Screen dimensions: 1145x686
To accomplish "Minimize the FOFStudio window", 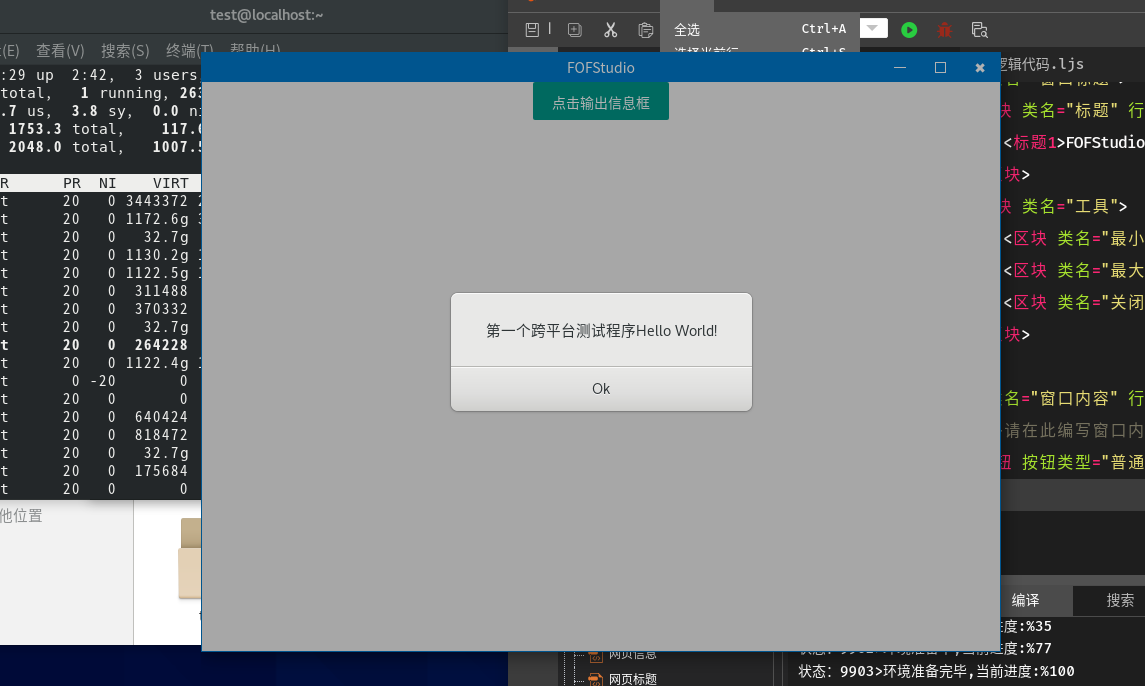I will click(x=900, y=67).
